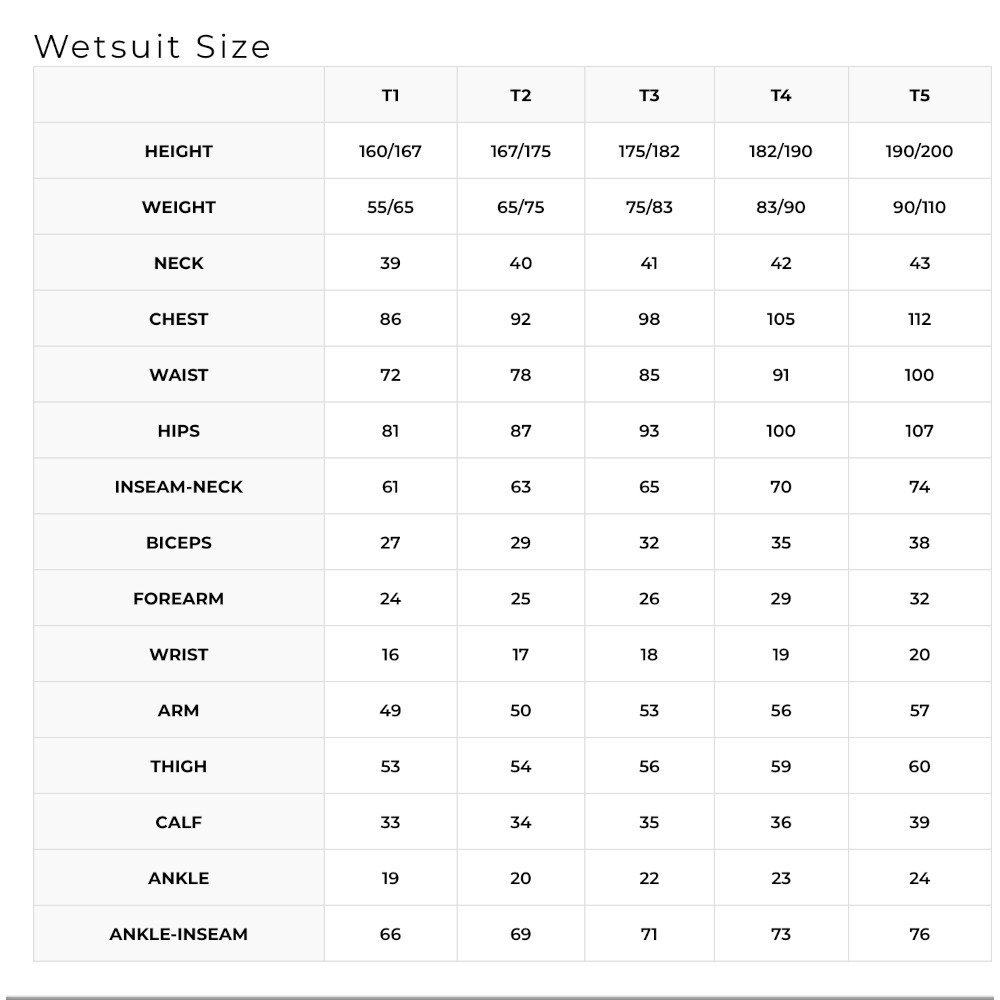Screen dimensions: 1000x1000
Task: Click the HEIGHT row label
Action: click(x=179, y=151)
